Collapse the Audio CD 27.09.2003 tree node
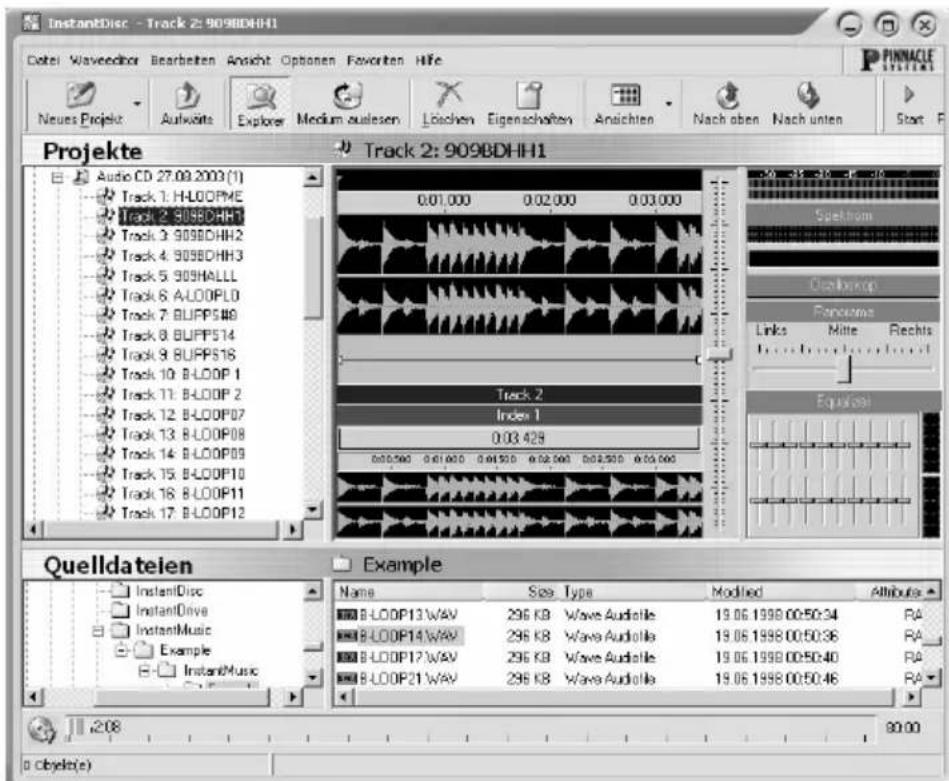Image resolution: width=949 pixels, height=781 pixels. [57, 177]
